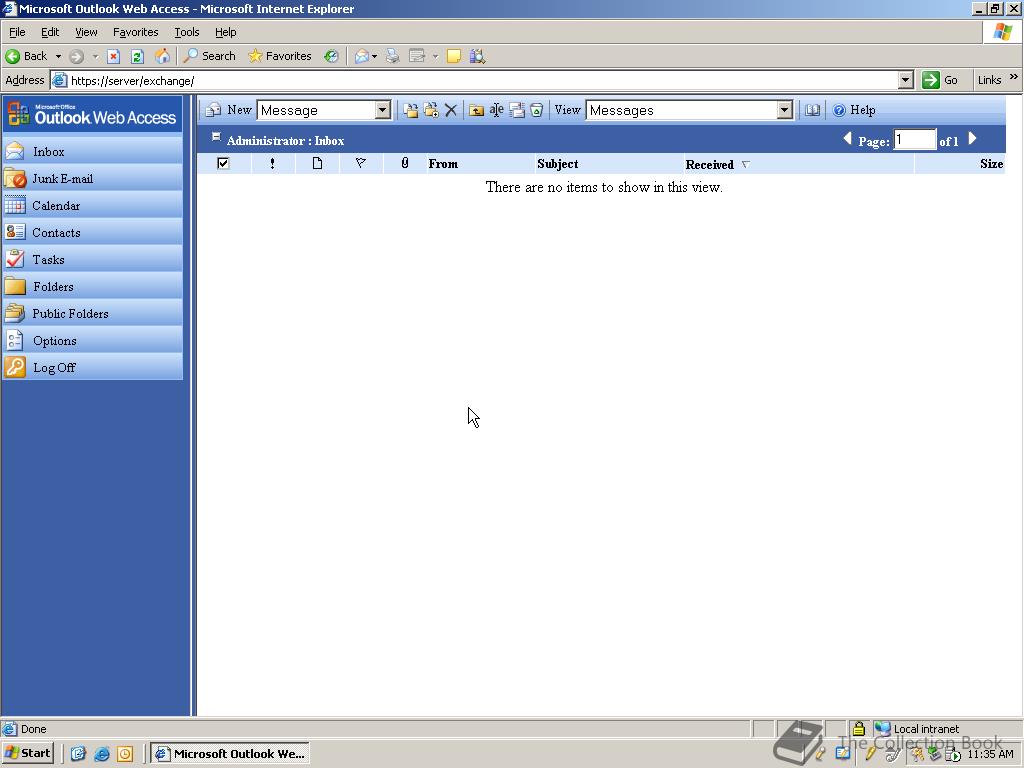
Task: Open the Inbox folder in sidebar
Action: pyautogui.click(x=92, y=152)
